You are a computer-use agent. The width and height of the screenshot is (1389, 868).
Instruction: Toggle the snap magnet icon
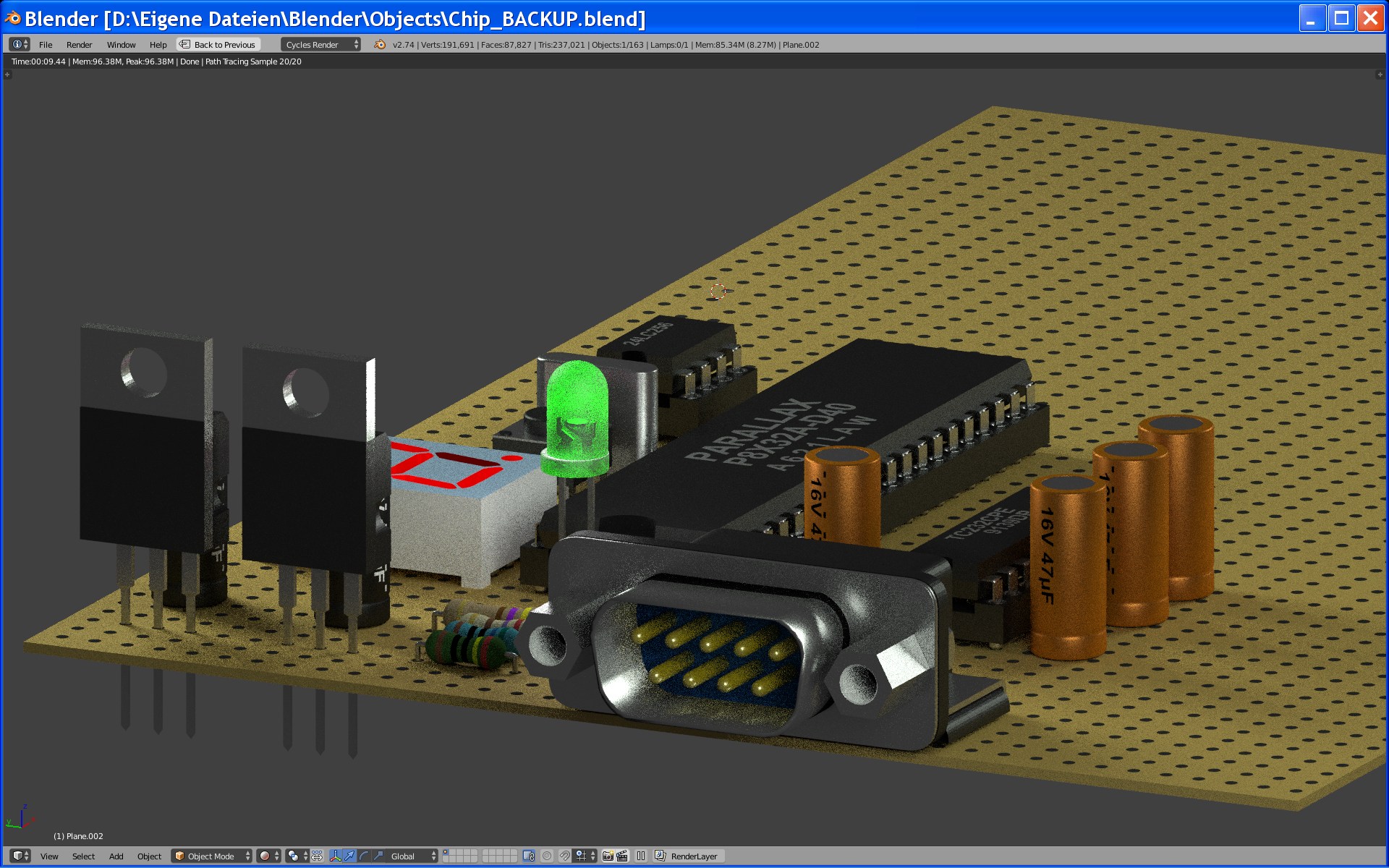click(x=565, y=856)
